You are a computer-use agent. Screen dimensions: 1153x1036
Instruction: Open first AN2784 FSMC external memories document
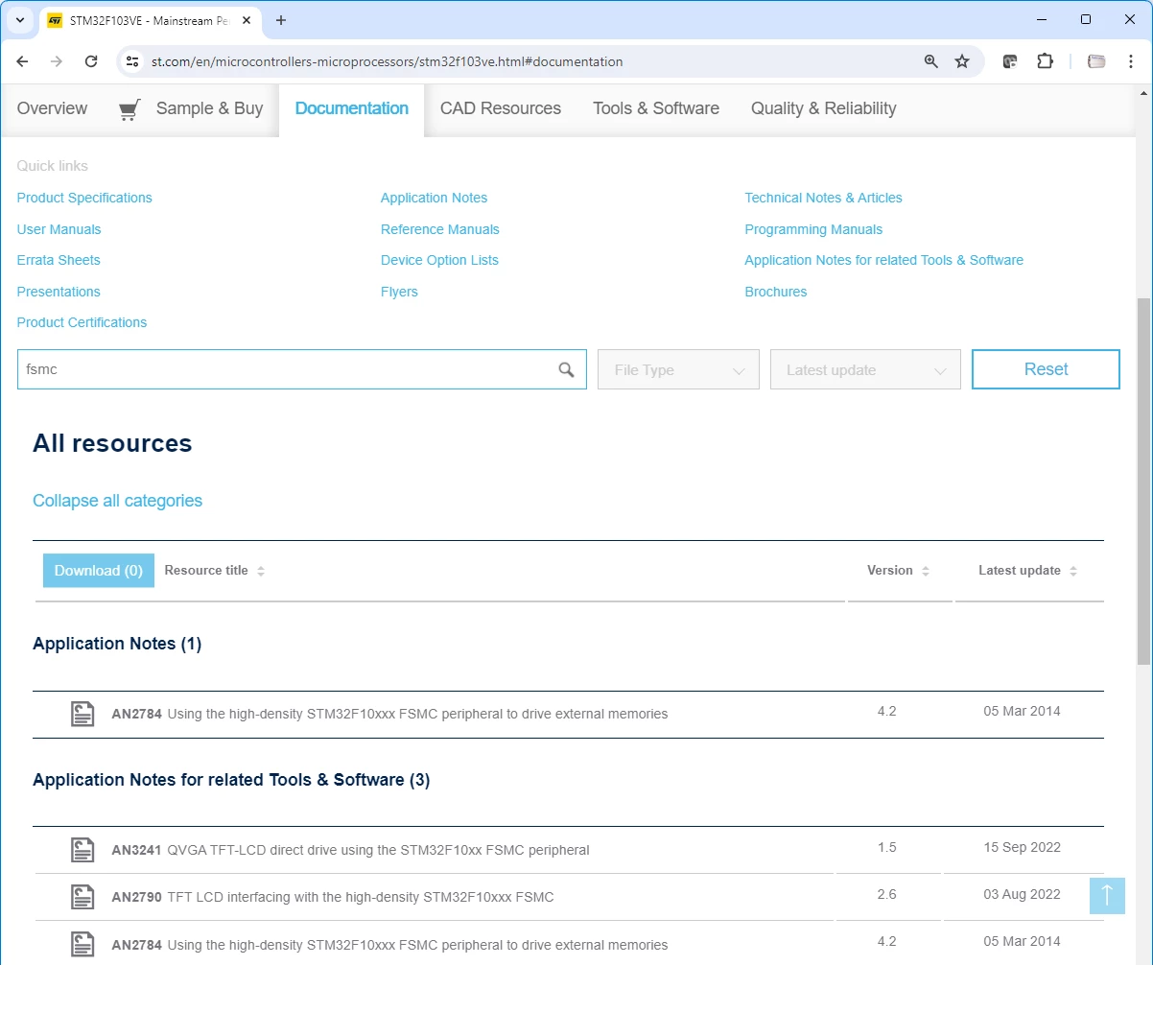[389, 714]
